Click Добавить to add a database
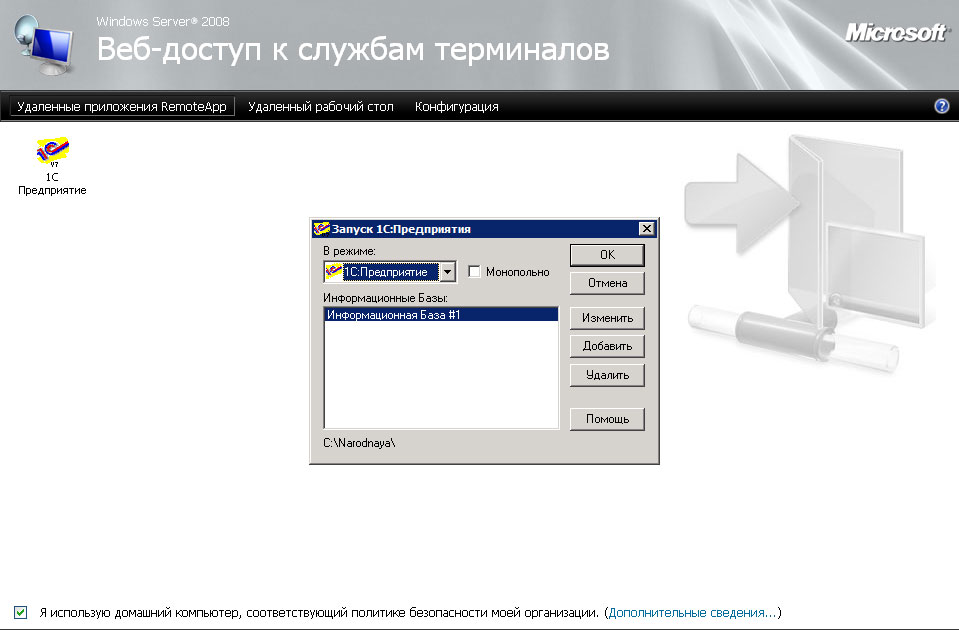This screenshot has height=630, width=959. [607, 346]
